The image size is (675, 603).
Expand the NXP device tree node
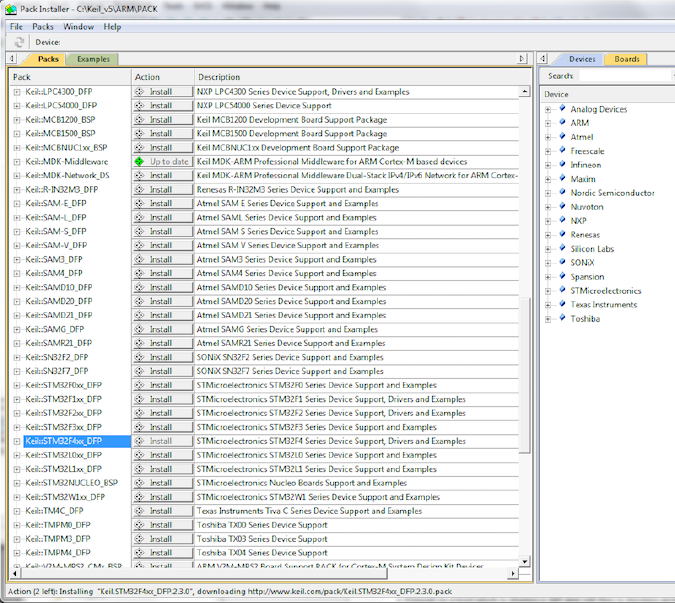click(x=548, y=221)
